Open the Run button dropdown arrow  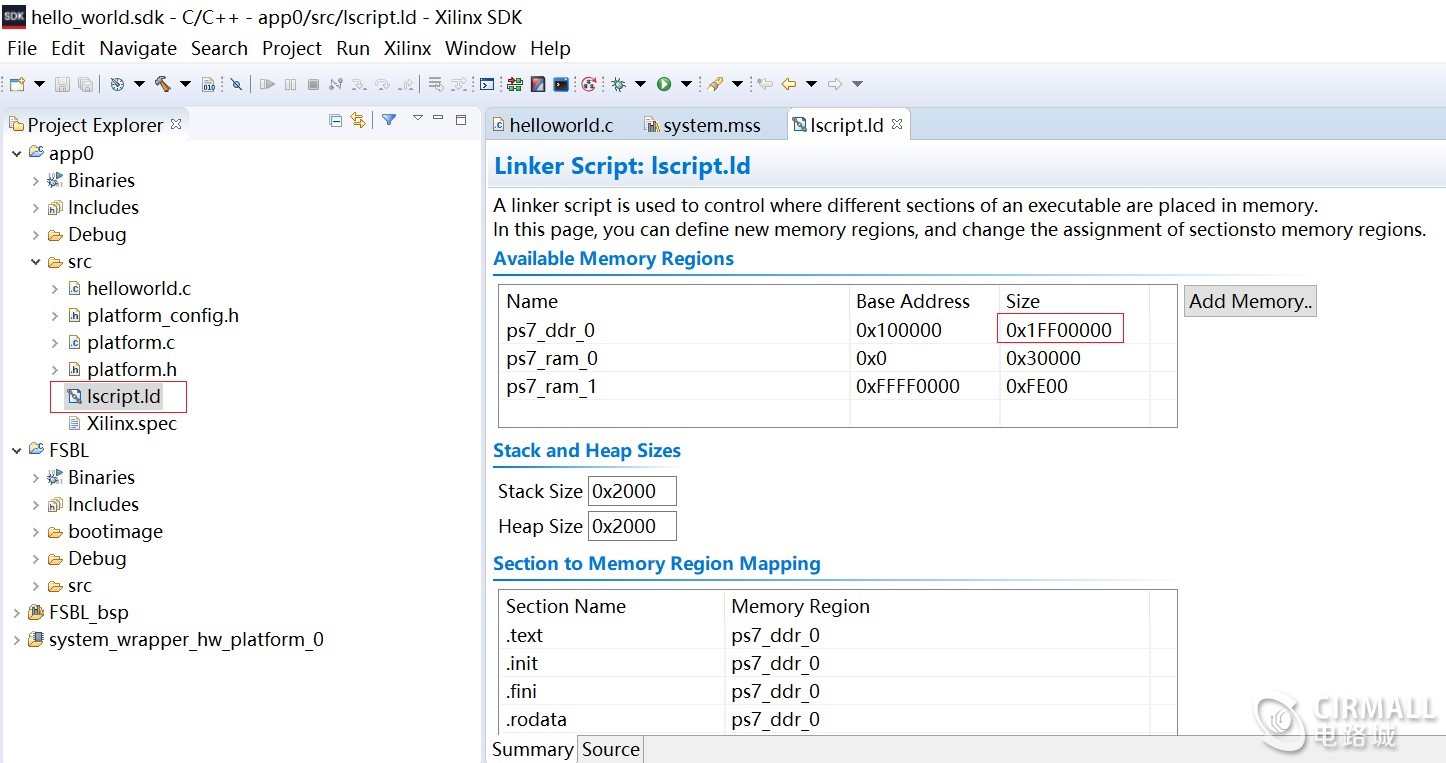point(686,84)
